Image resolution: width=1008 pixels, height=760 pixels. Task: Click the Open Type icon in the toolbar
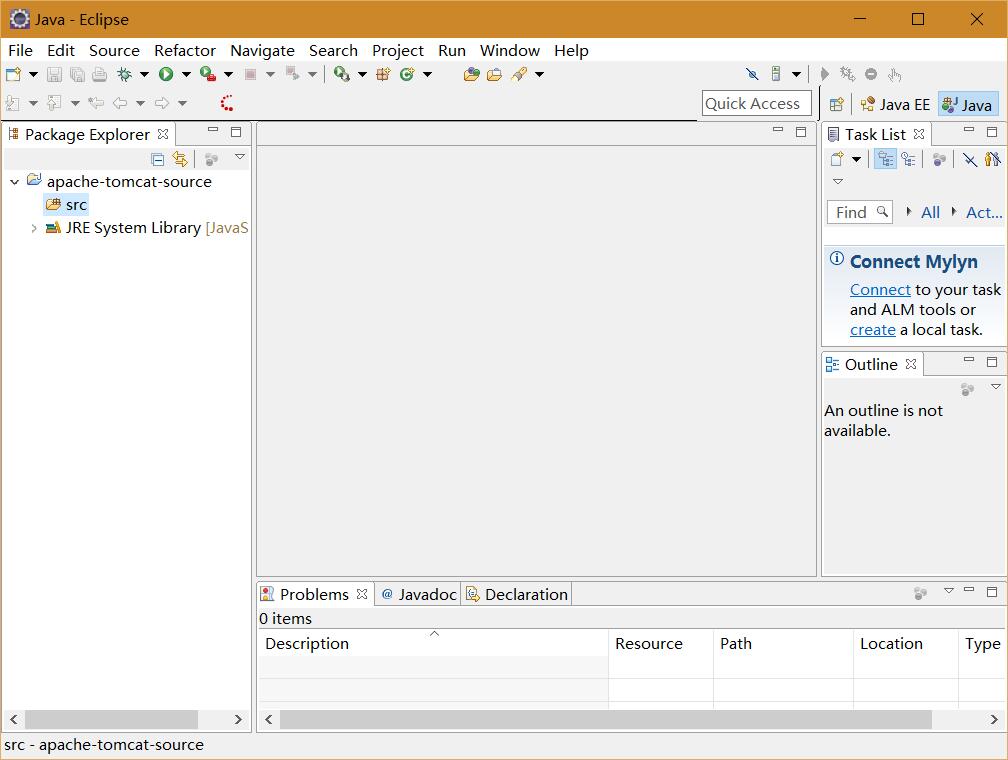(471, 74)
